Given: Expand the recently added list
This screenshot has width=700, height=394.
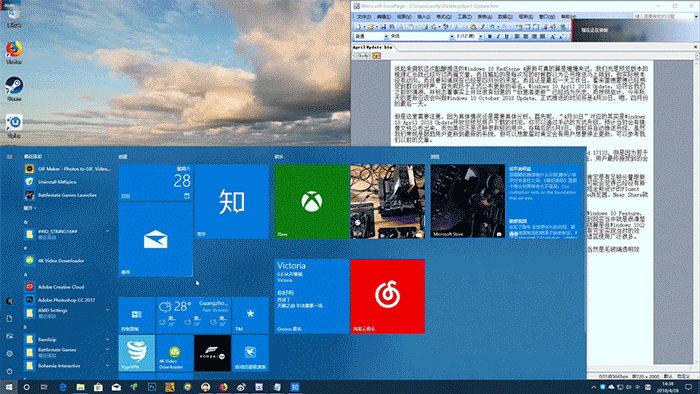Looking at the screenshot, I should click(x=30, y=208).
